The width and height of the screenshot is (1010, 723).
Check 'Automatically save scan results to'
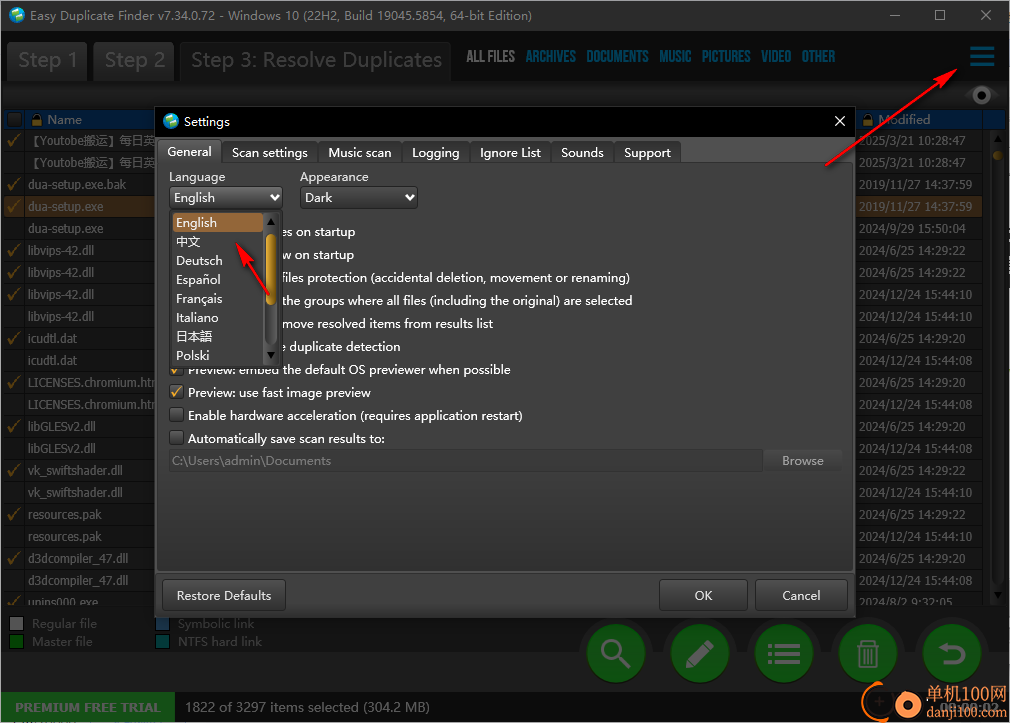point(176,439)
